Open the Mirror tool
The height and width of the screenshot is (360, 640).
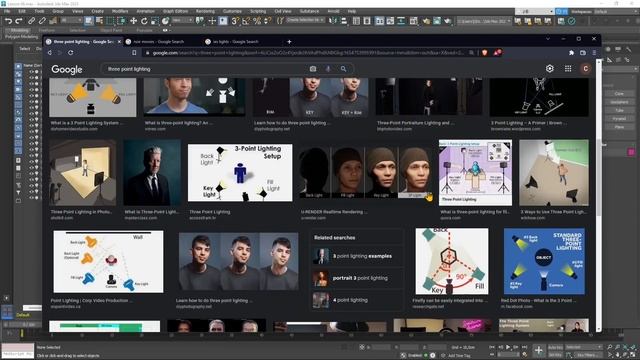(x=333, y=21)
